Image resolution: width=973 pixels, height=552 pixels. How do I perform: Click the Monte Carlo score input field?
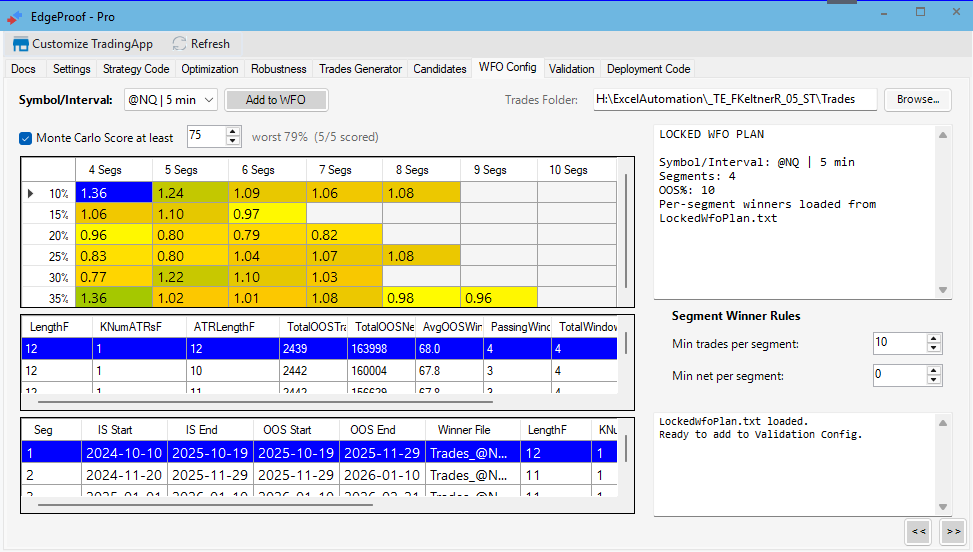[x=207, y=136]
